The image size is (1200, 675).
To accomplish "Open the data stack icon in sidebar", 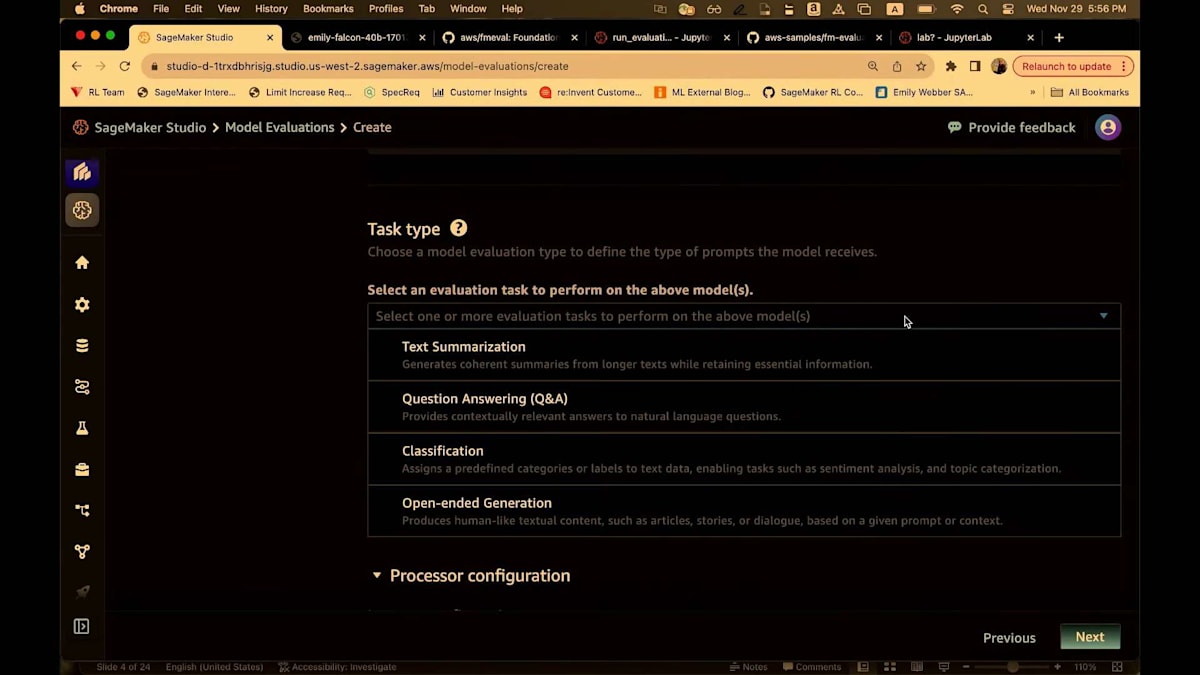I will point(82,346).
